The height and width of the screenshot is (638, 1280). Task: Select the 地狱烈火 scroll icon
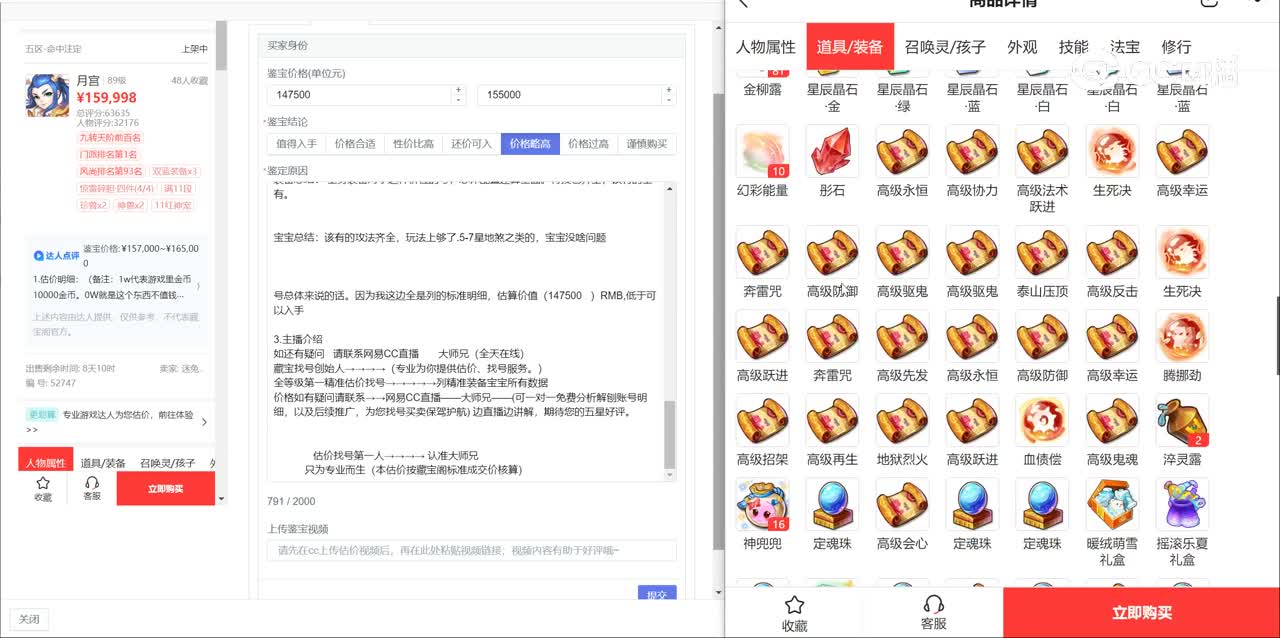click(x=902, y=420)
